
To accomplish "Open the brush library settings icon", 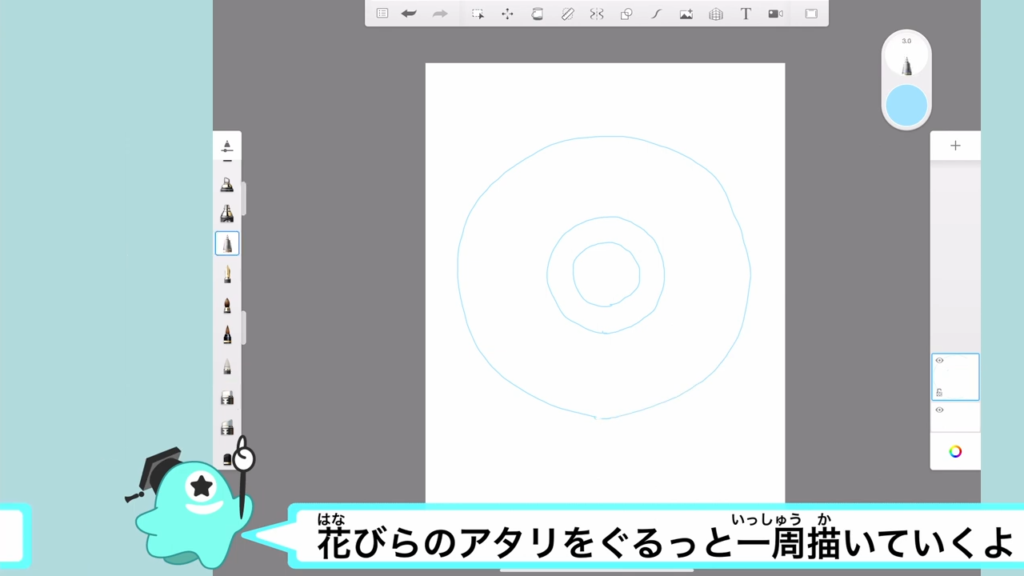I will [227, 146].
